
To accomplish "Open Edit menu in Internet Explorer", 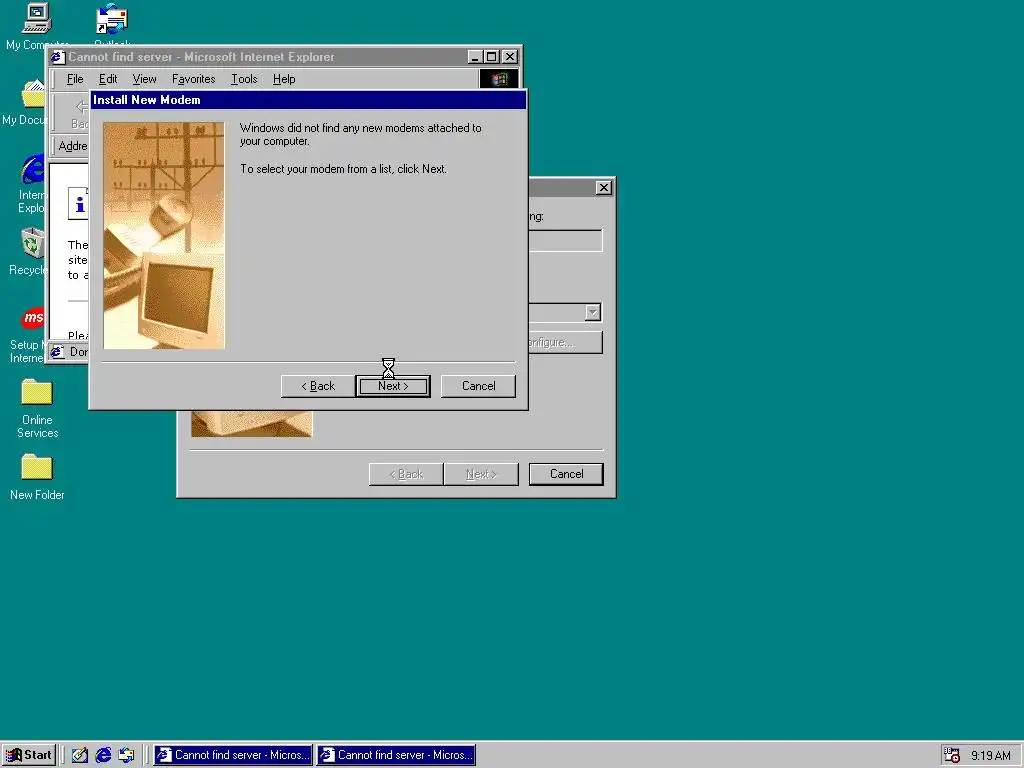I will tap(108, 79).
